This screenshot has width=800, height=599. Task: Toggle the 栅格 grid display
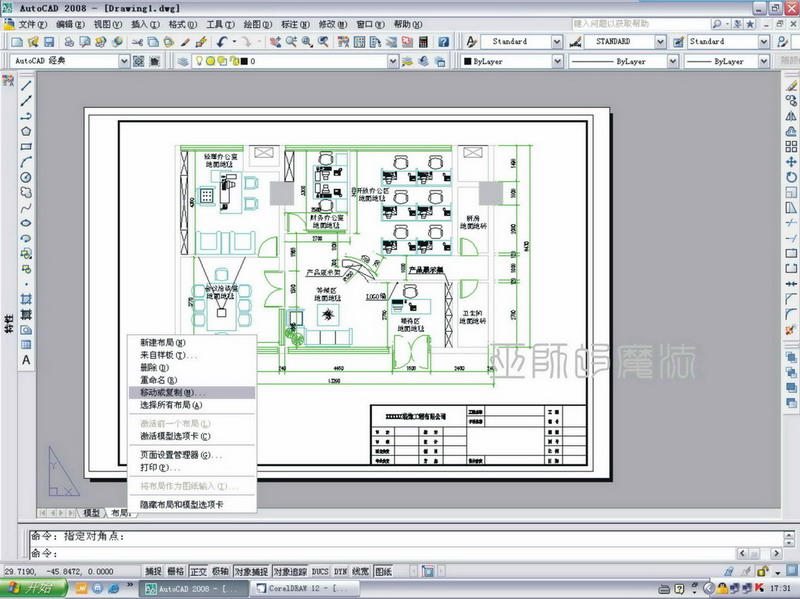pos(176,571)
